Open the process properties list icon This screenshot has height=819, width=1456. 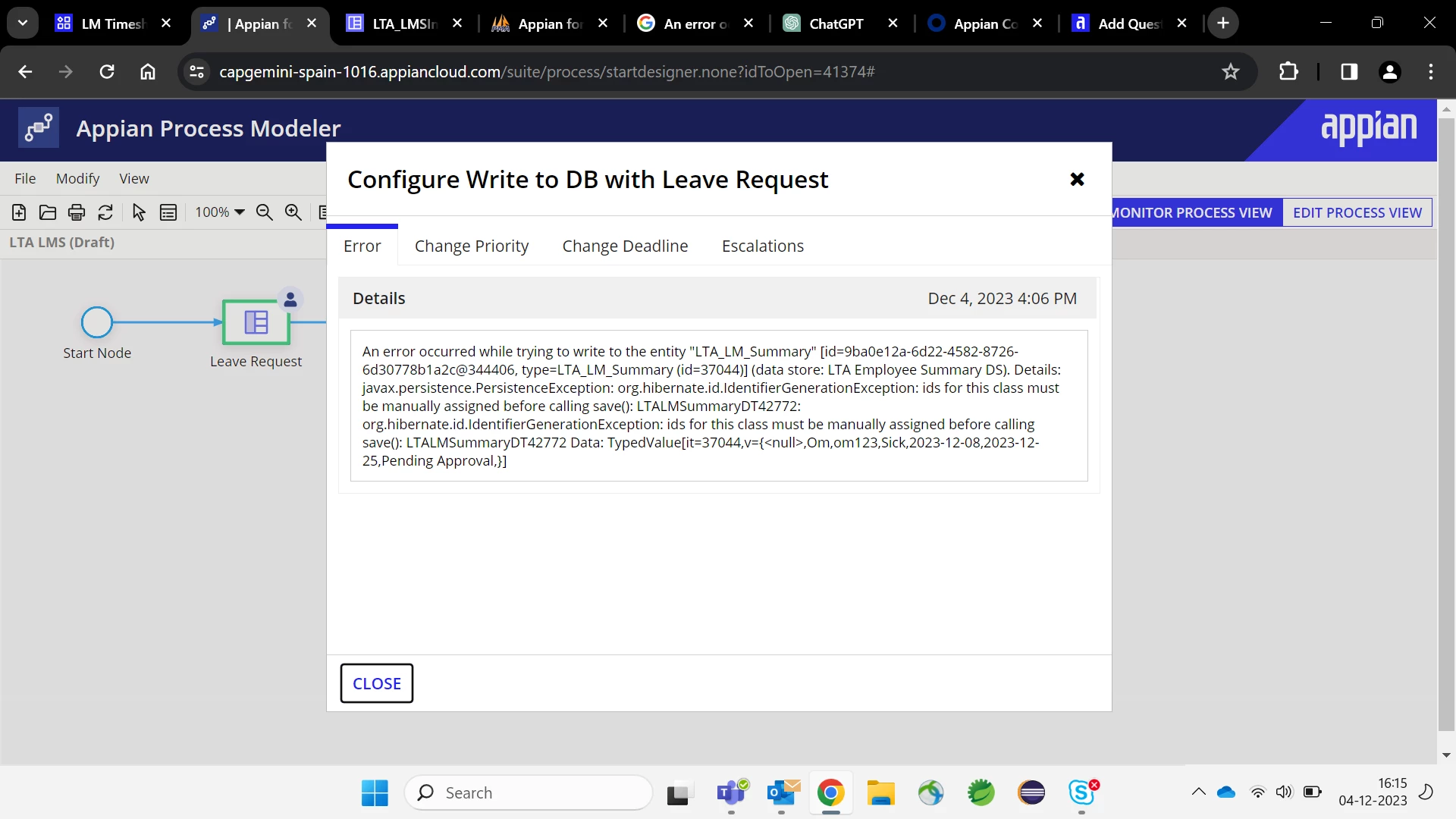[x=168, y=212]
